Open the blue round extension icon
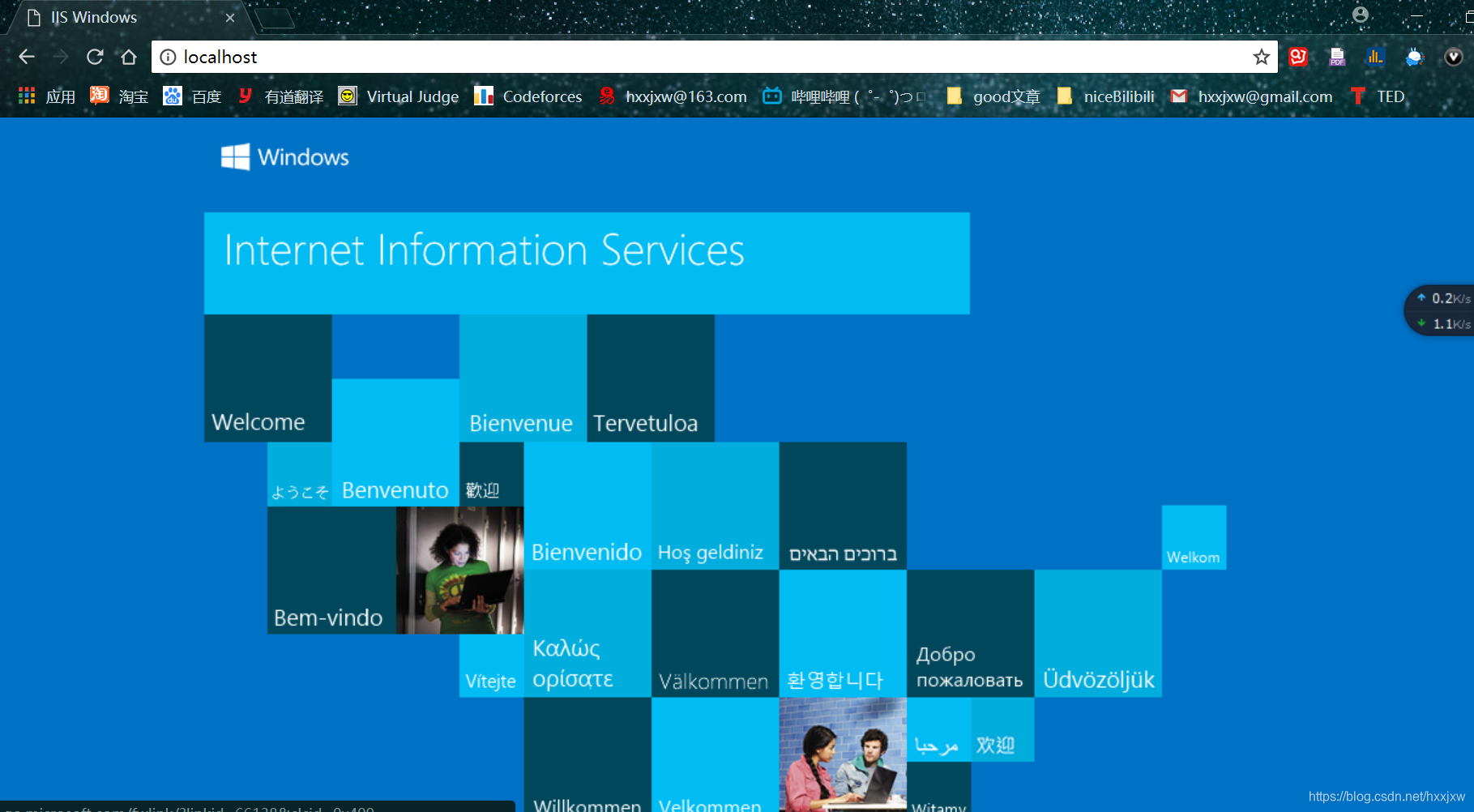This screenshot has width=1474, height=812. pos(1414,57)
